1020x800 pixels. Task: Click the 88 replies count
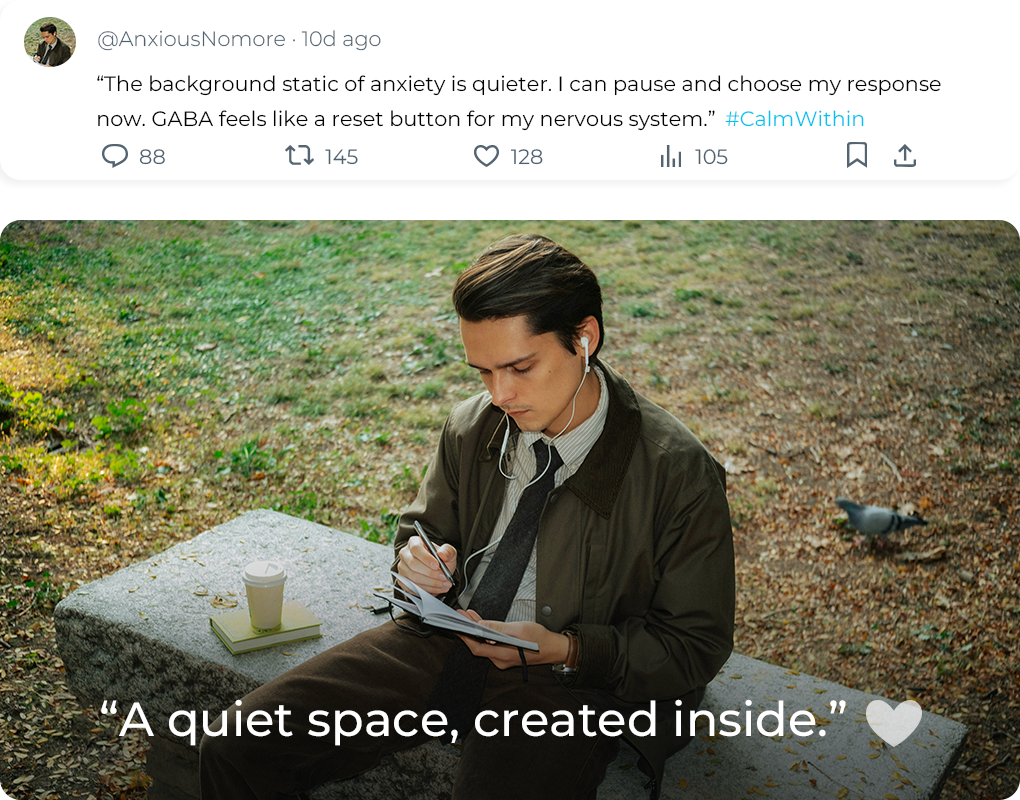152,157
